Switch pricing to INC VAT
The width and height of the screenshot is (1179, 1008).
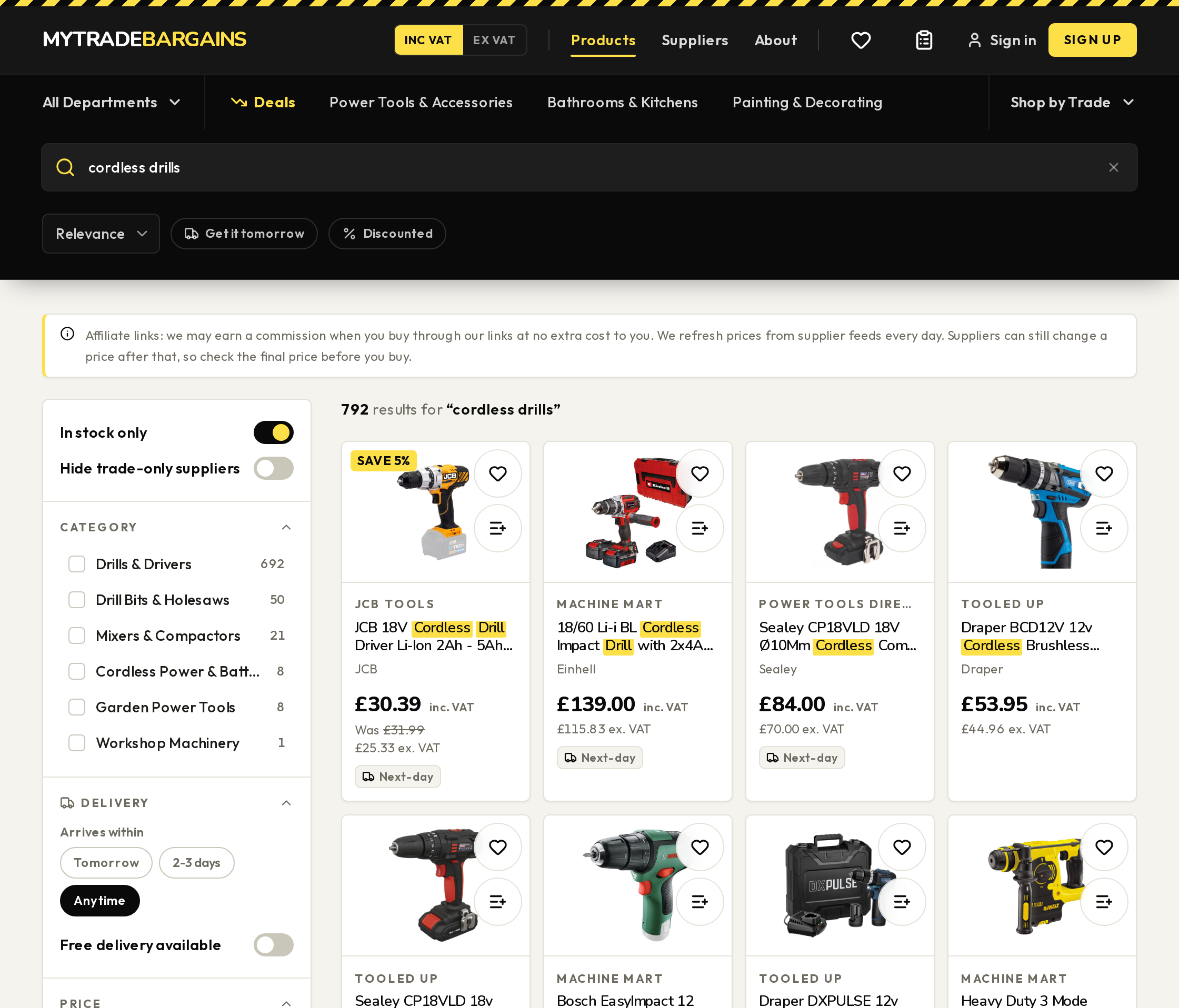428,40
